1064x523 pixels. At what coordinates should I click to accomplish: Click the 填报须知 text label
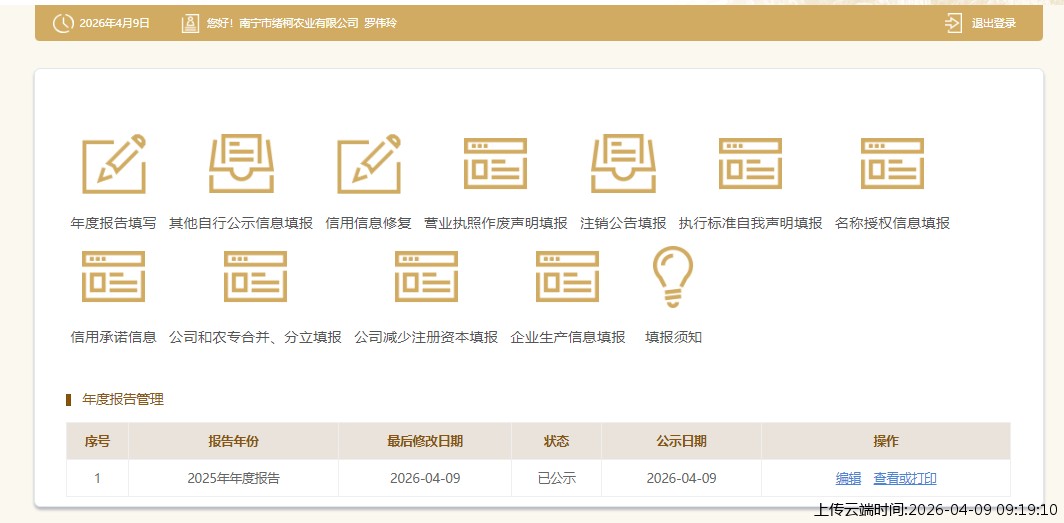point(673,337)
